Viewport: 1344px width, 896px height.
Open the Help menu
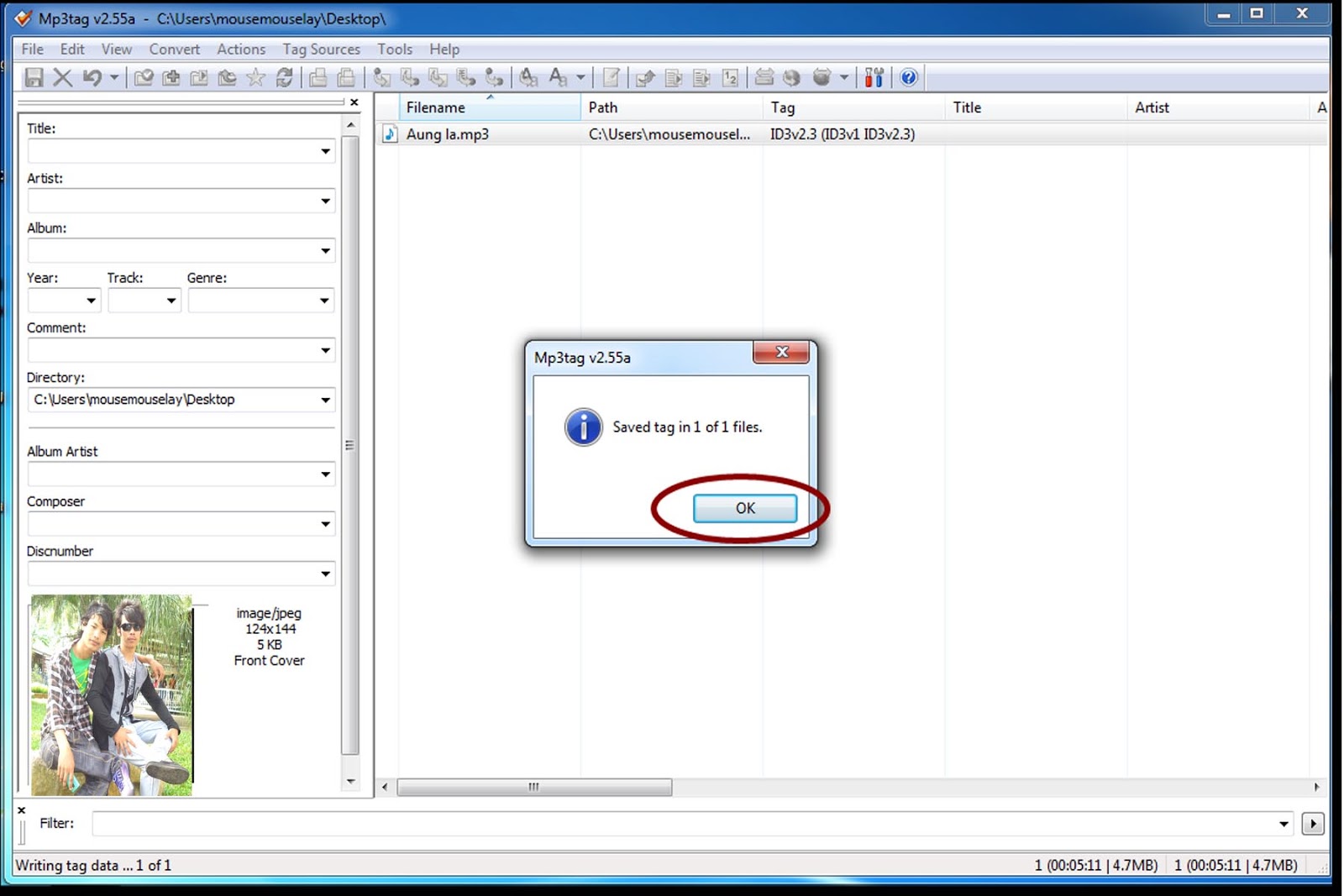[444, 49]
